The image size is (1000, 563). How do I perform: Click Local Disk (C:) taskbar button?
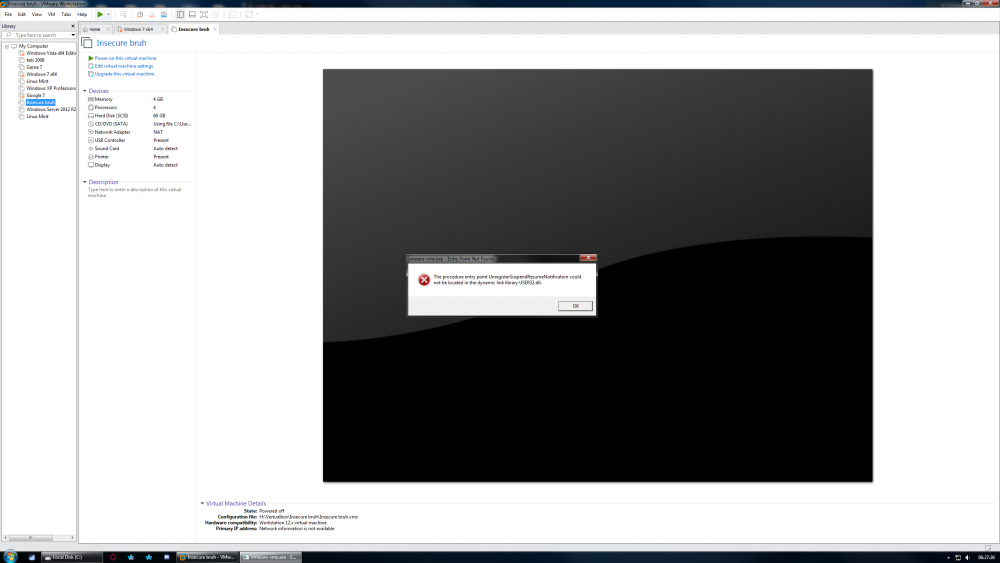click(x=72, y=557)
